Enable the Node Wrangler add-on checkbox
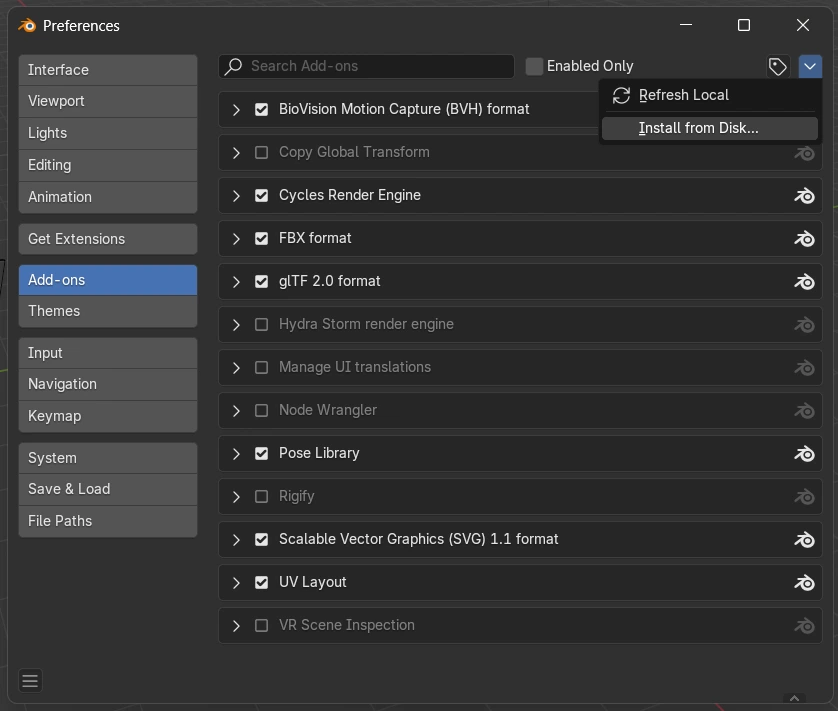The image size is (838, 711). click(261, 410)
